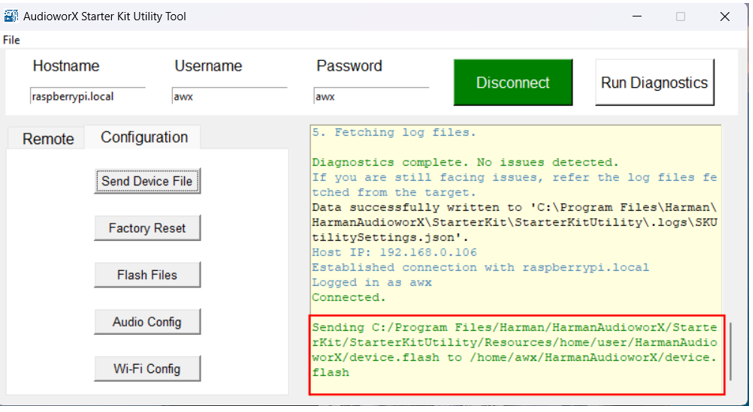
Task: Open the Flash Files option
Action: pyautogui.click(x=147, y=275)
